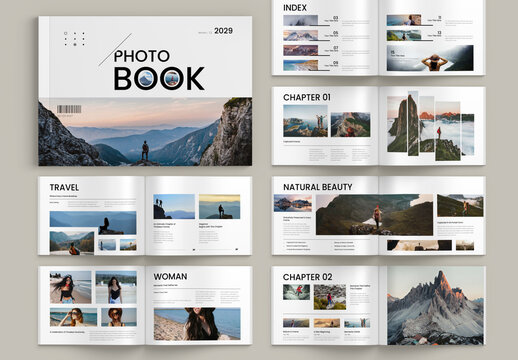Select the barcode on the cover photo

pos(69,109)
